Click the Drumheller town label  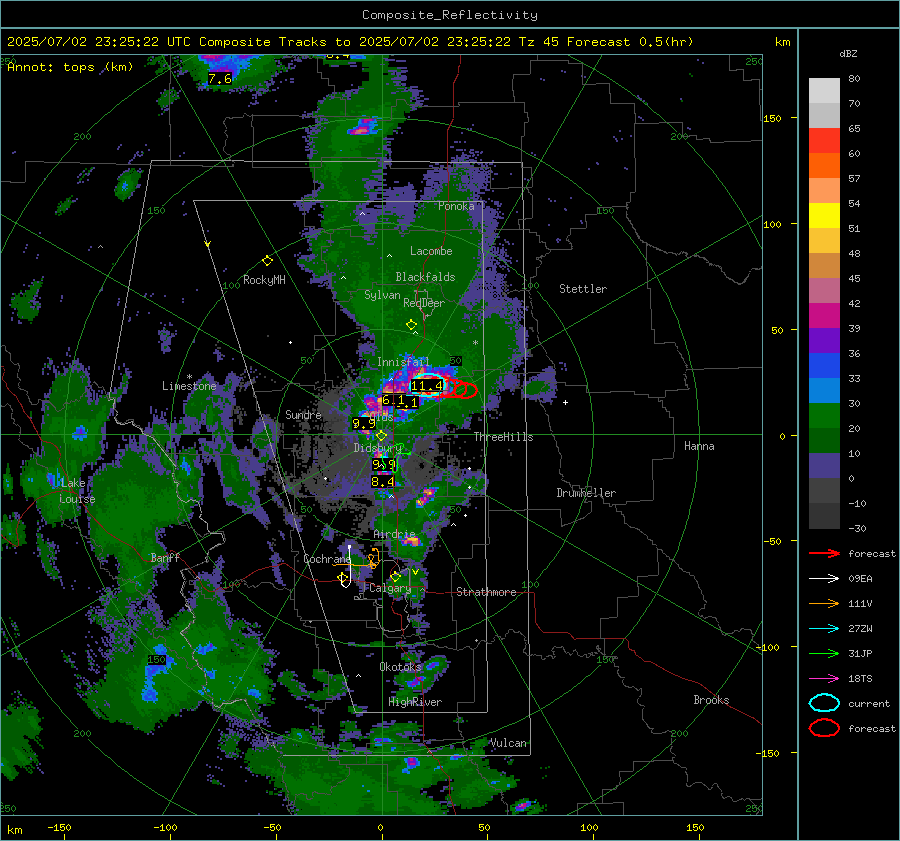[586, 493]
